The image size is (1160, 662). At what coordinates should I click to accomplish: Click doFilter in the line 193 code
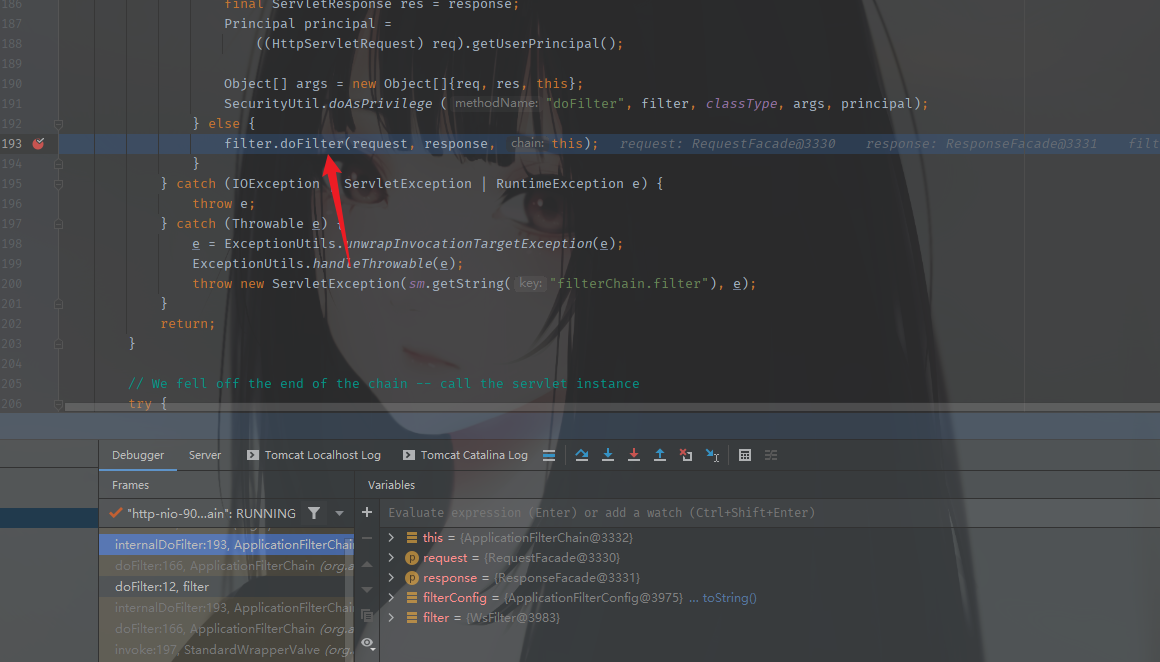pyautogui.click(x=312, y=143)
